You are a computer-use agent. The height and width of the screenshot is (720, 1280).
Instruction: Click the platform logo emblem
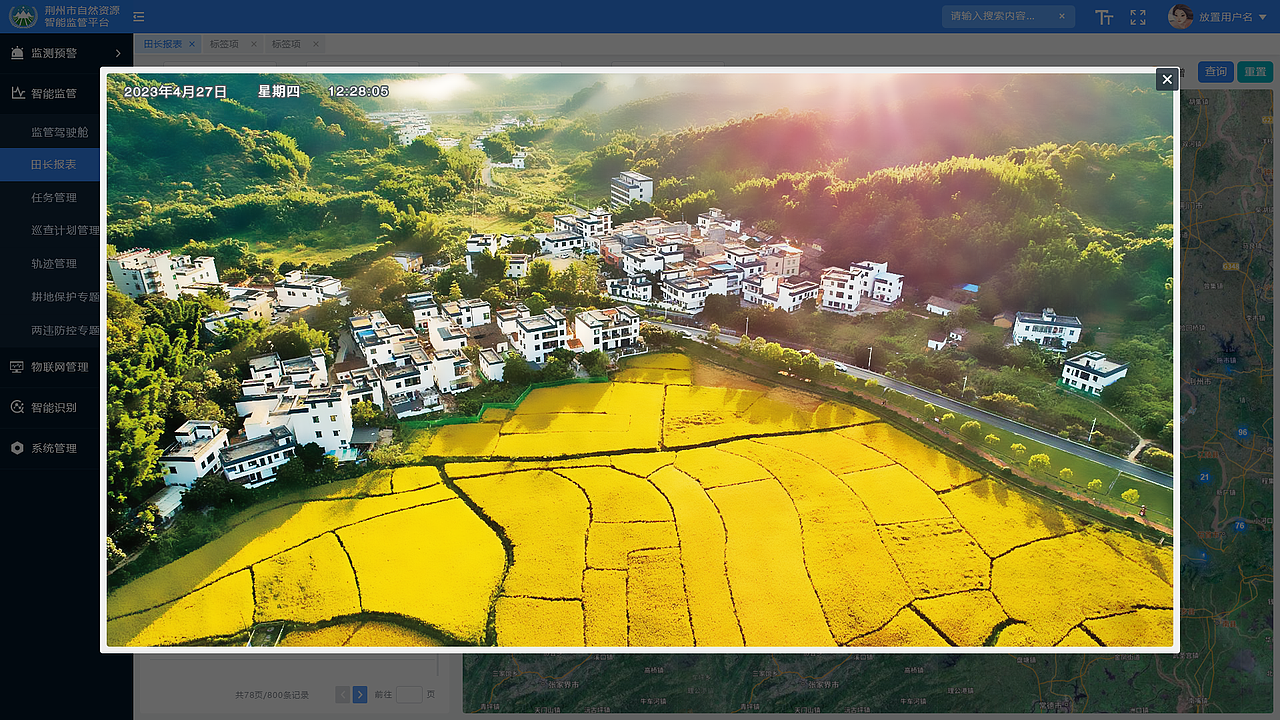[x=23, y=16]
